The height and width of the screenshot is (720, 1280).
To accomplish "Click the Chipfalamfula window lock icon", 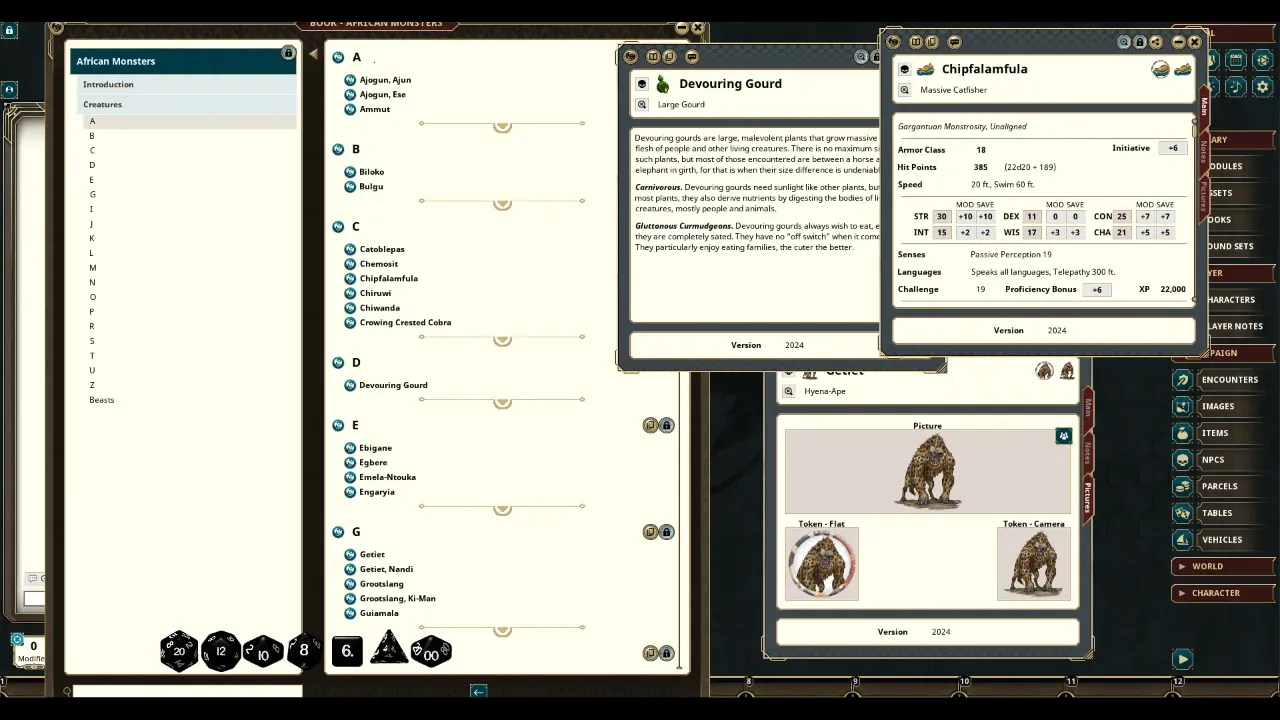I will [1140, 42].
